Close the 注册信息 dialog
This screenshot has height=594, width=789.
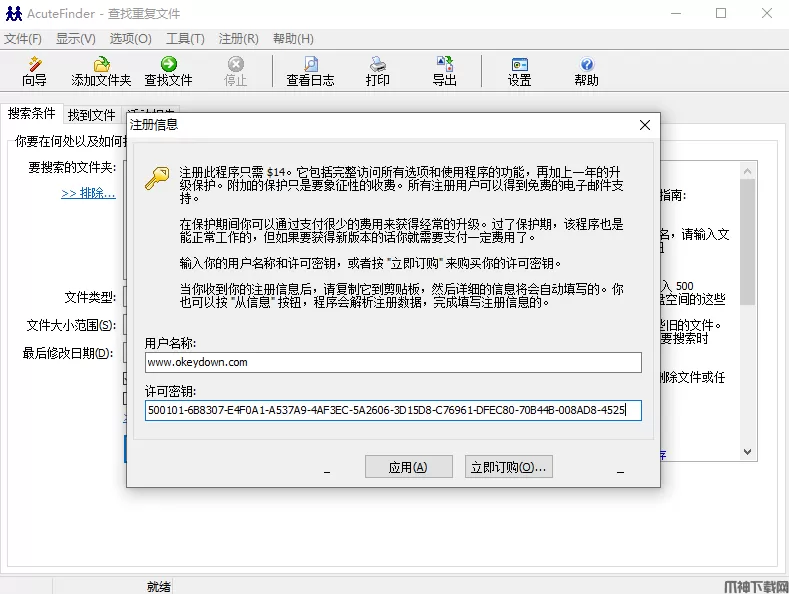click(x=645, y=125)
